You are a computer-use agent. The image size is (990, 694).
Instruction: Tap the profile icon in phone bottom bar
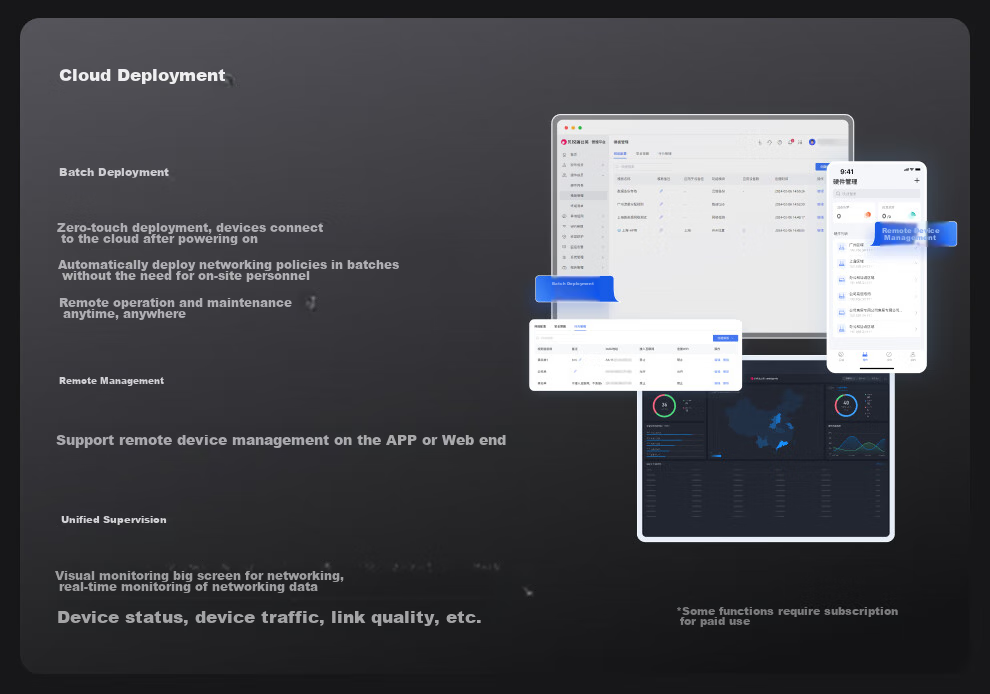pyautogui.click(x=912, y=356)
